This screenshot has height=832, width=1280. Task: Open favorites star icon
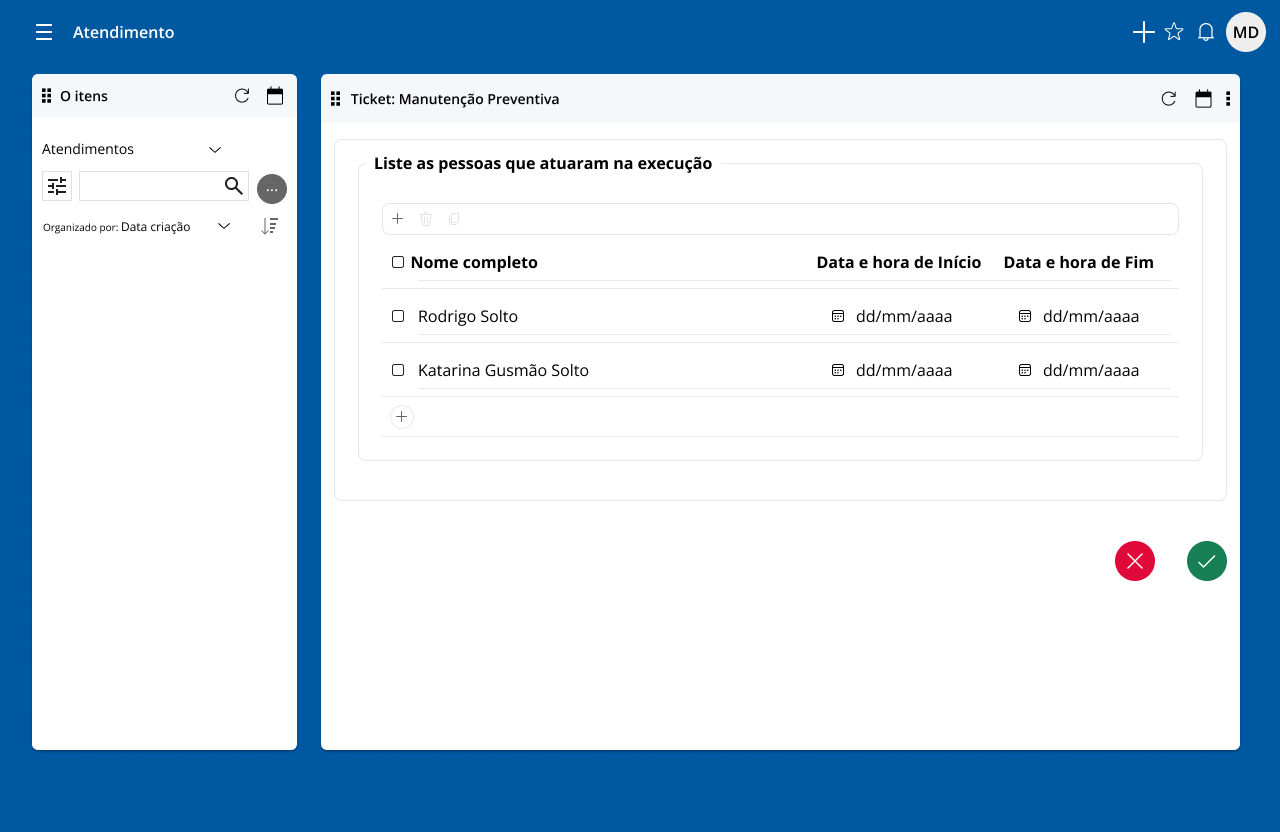click(1174, 32)
